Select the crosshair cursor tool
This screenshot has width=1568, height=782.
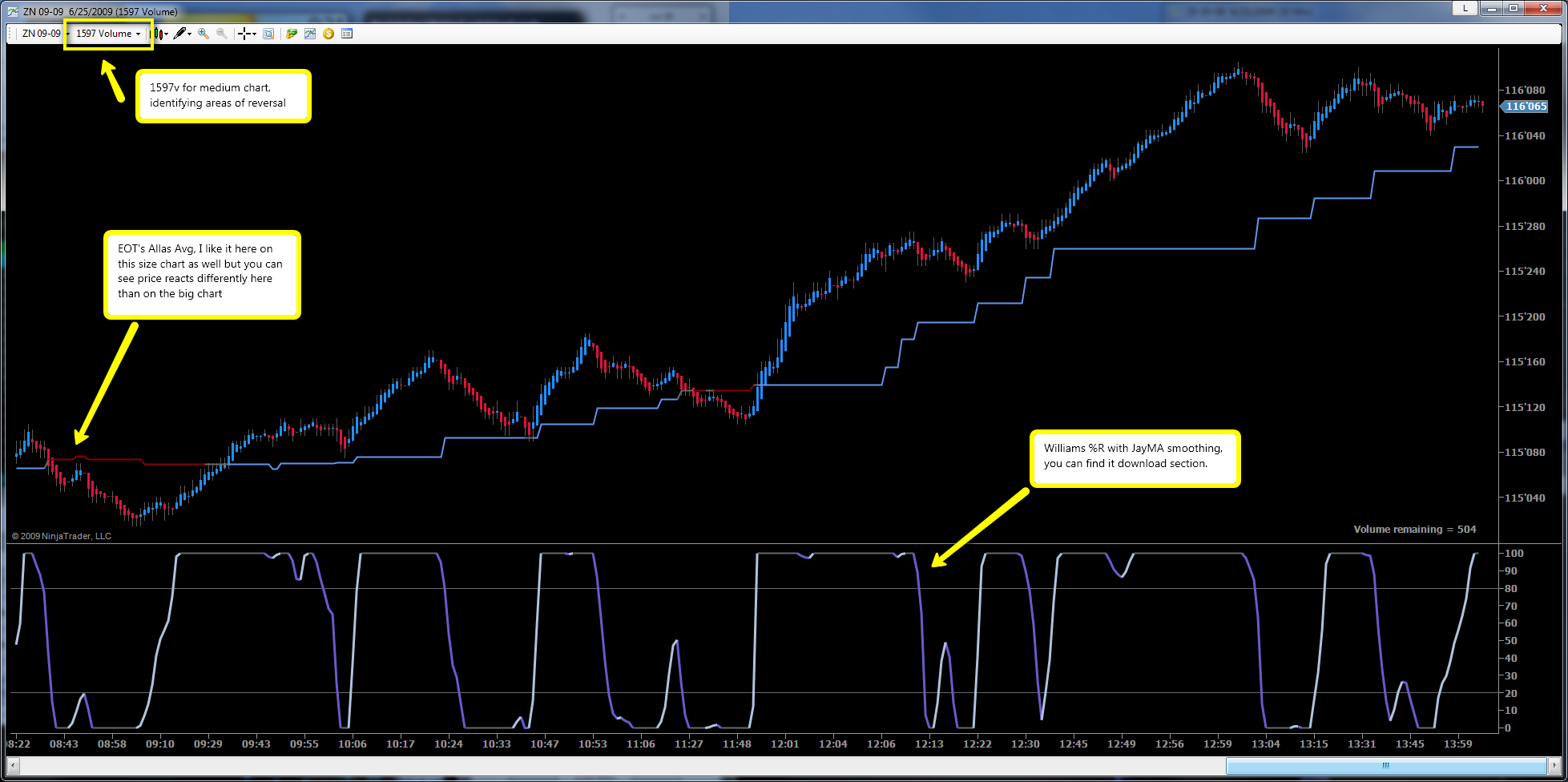(x=244, y=34)
